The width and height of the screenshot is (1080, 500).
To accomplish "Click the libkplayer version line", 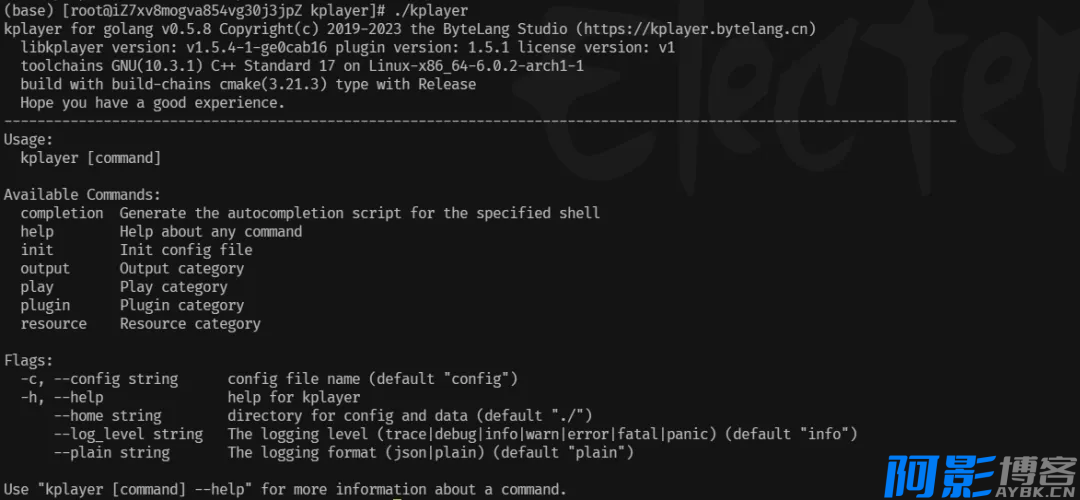I will pyautogui.click(x=348, y=48).
